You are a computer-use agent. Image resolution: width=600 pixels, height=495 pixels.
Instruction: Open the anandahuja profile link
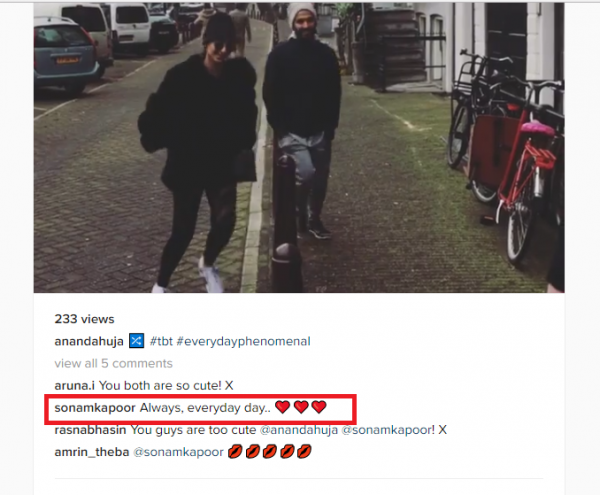(89, 341)
